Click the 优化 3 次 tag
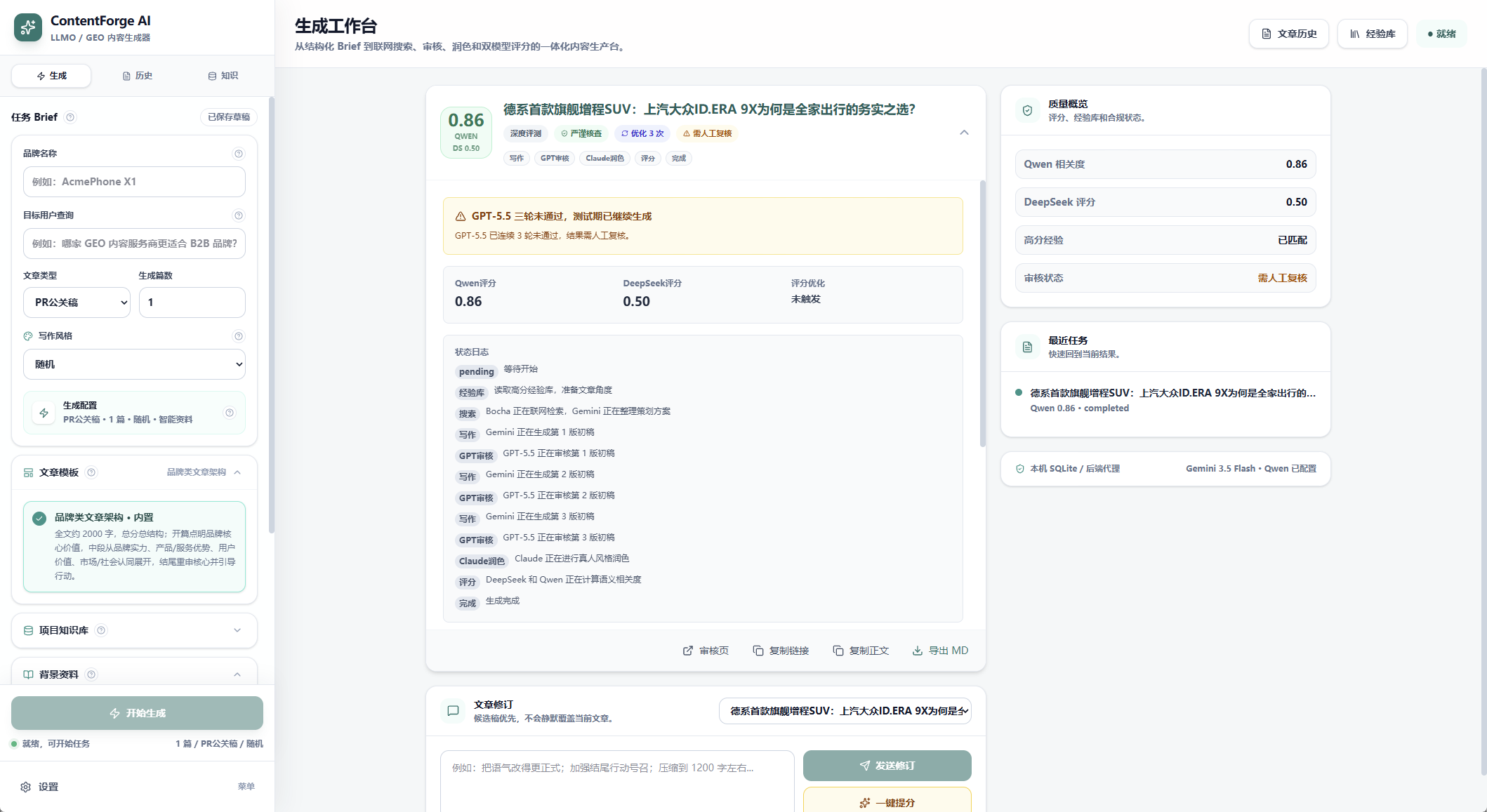This screenshot has width=1487, height=812. 642,133
